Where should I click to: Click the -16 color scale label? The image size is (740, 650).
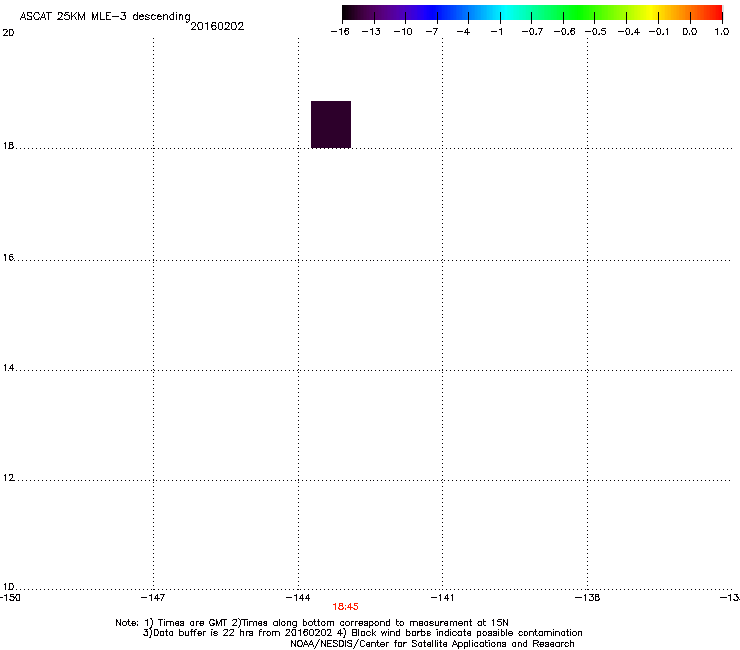click(x=340, y=32)
